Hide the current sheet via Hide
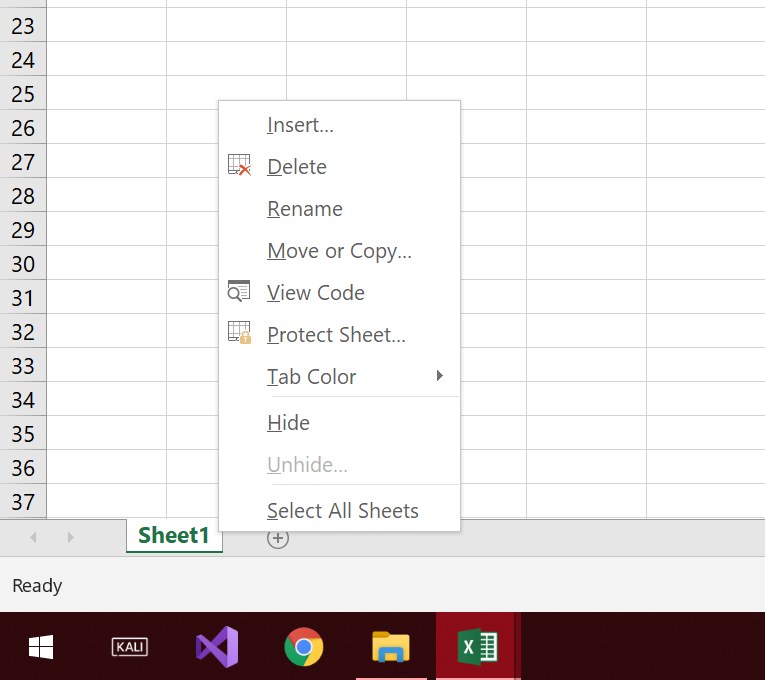765x680 pixels. click(x=288, y=423)
